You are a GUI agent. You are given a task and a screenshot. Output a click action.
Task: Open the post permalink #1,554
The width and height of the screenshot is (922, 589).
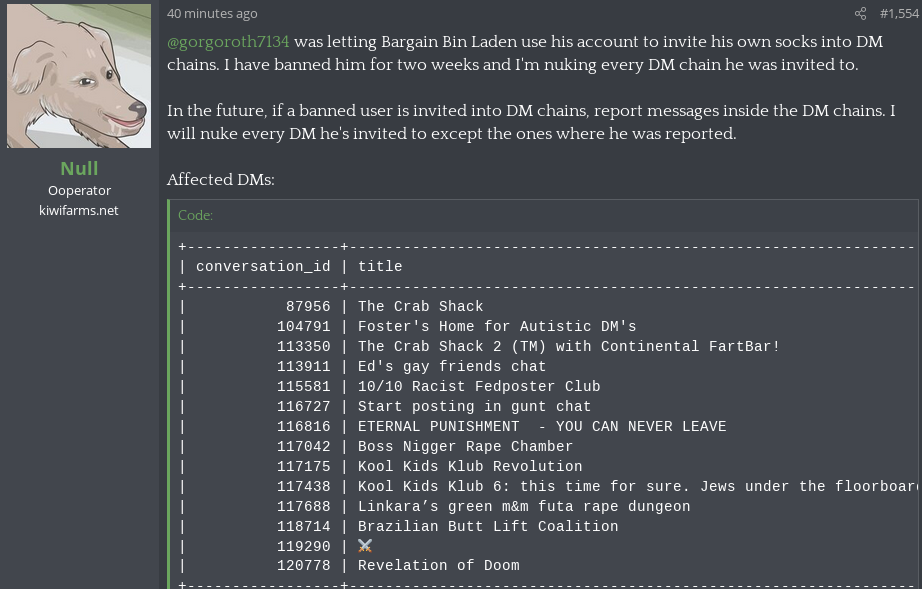898,14
